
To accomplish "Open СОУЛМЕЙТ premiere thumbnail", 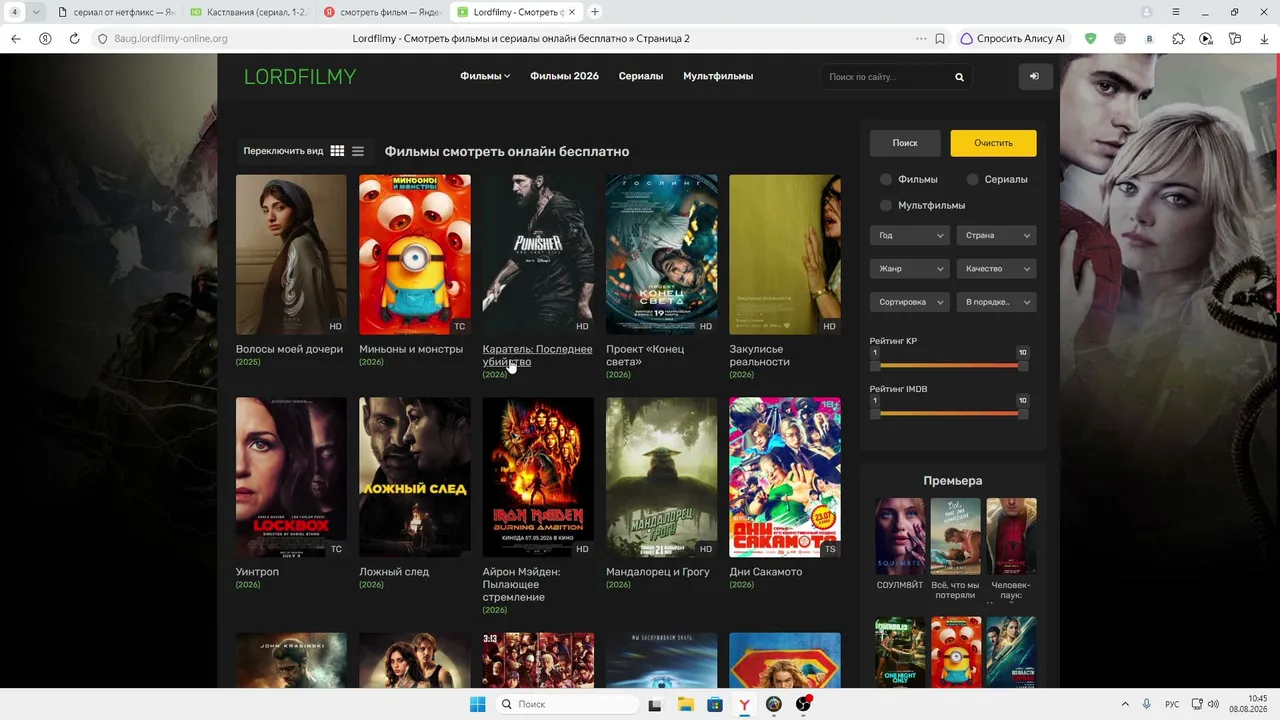I will (900, 536).
